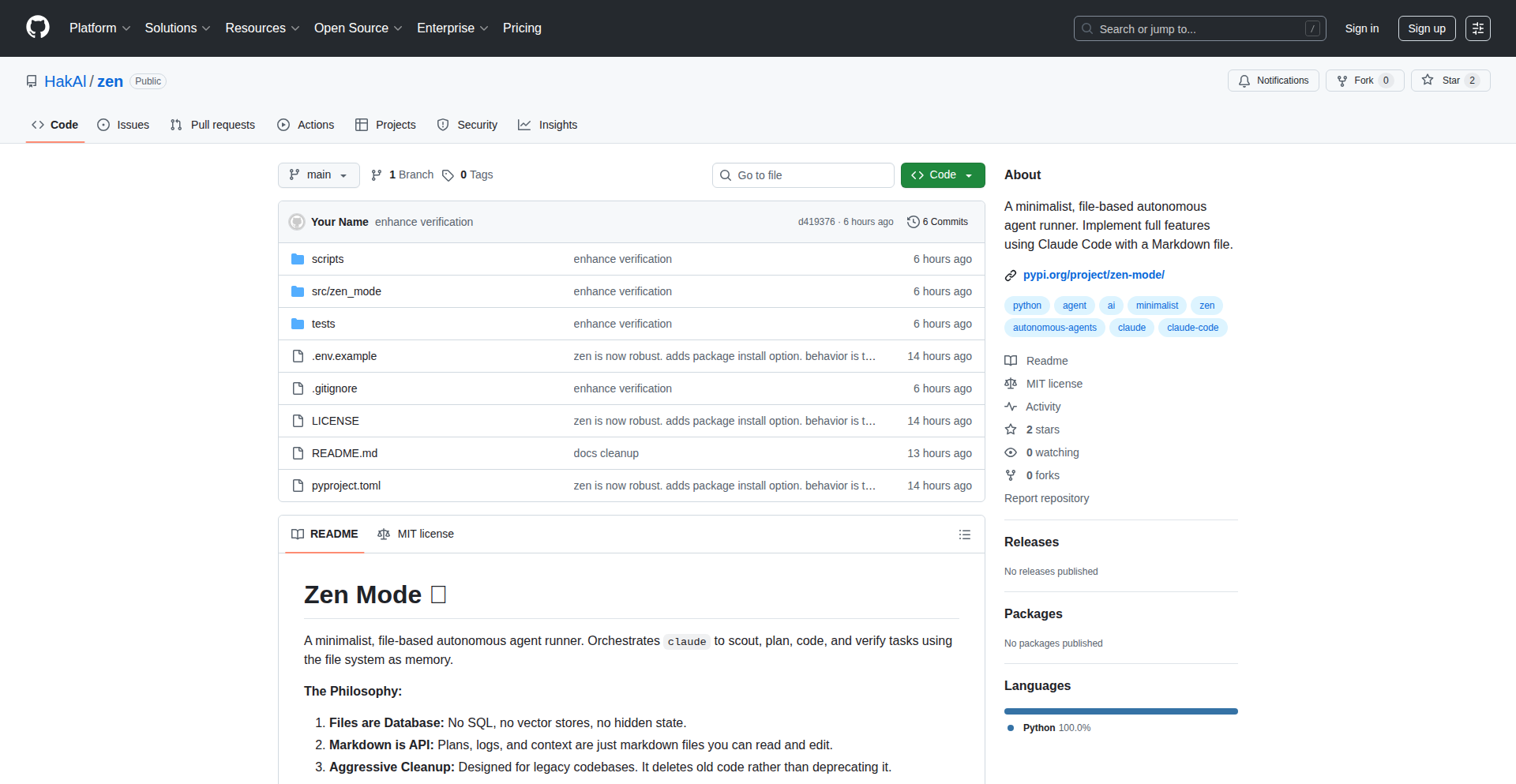
Task: Follow the pypi.org/project/zen-mode link
Action: tap(1094, 274)
